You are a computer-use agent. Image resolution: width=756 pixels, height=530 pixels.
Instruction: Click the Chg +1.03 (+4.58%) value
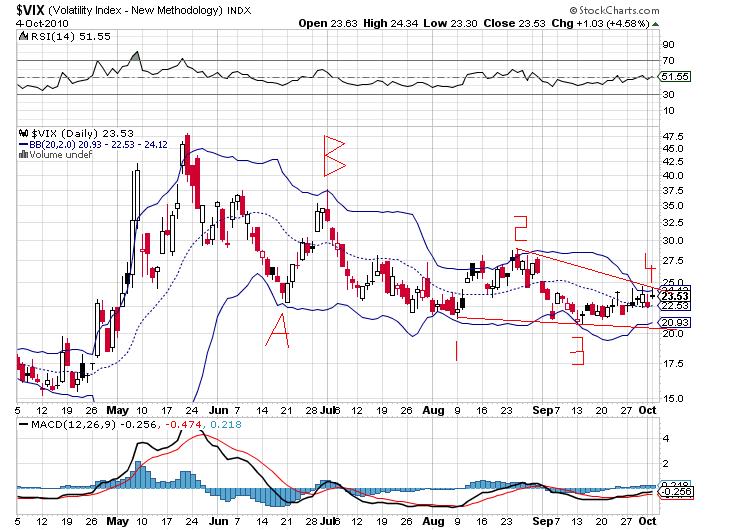[x=601, y=23]
